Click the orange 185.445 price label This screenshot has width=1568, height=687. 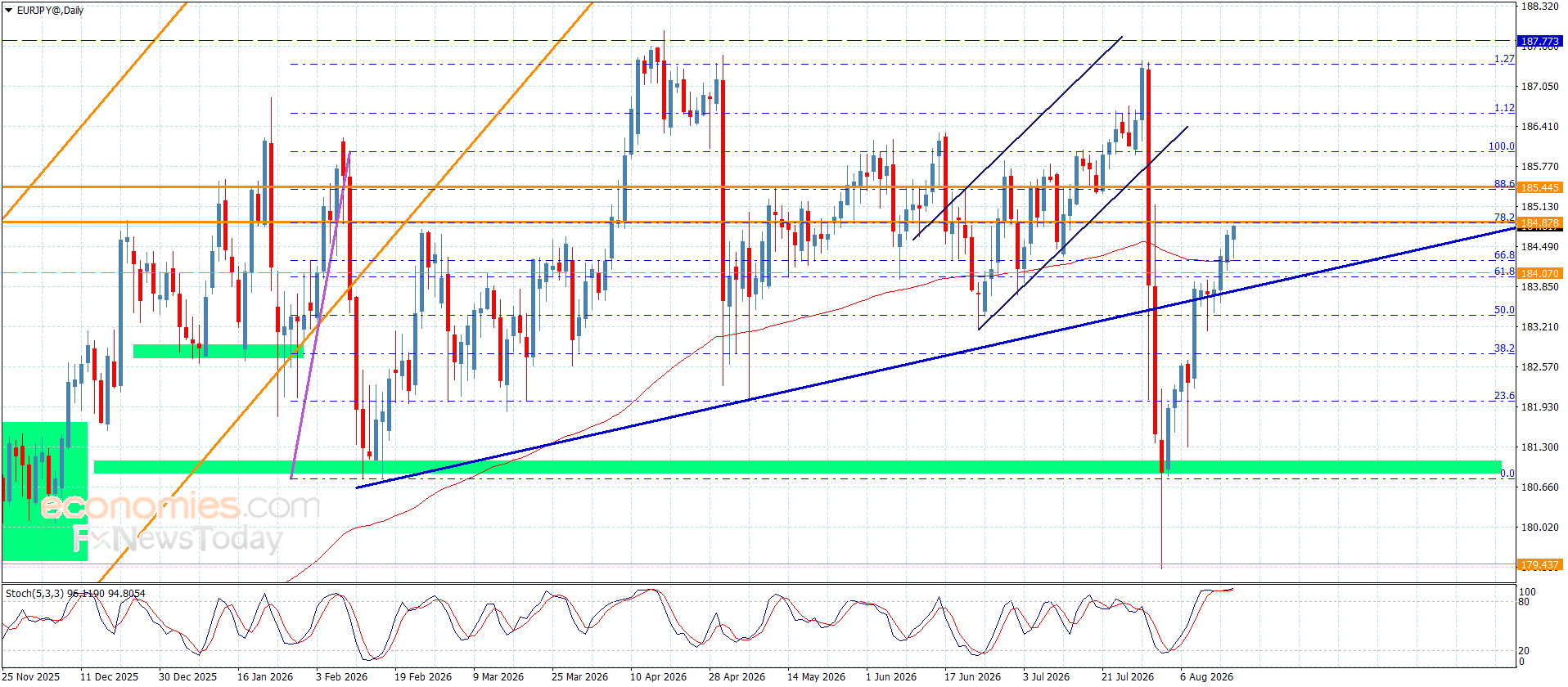pos(1540,187)
